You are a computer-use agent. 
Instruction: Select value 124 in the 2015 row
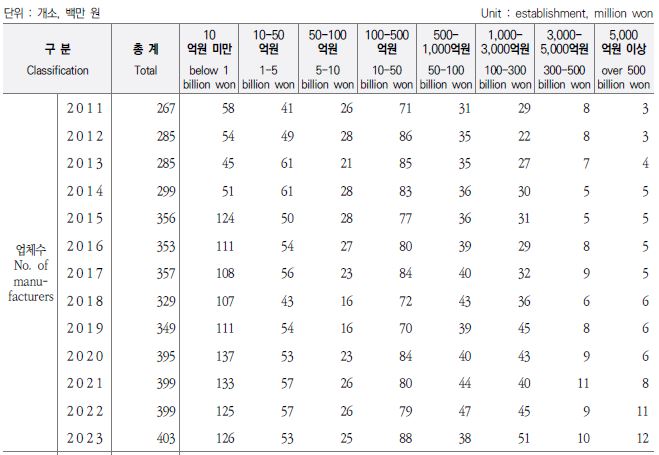click(225, 218)
